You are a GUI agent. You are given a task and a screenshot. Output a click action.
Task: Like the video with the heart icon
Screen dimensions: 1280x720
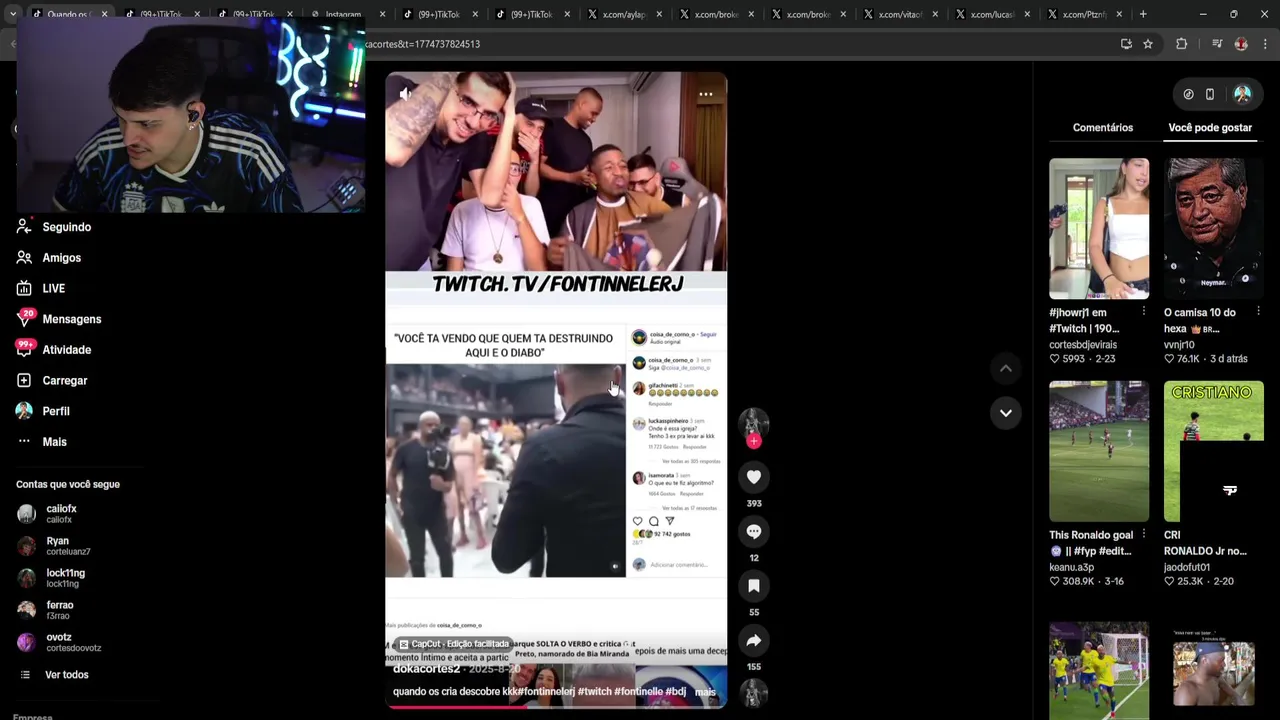pos(754,477)
